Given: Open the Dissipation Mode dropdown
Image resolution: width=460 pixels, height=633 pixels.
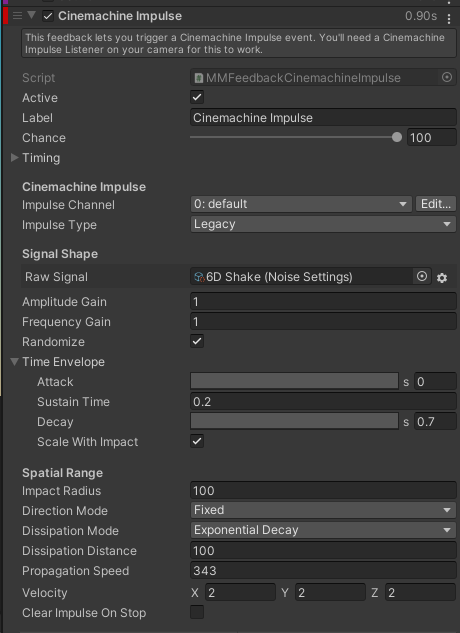Looking at the screenshot, I should (323, 530).
